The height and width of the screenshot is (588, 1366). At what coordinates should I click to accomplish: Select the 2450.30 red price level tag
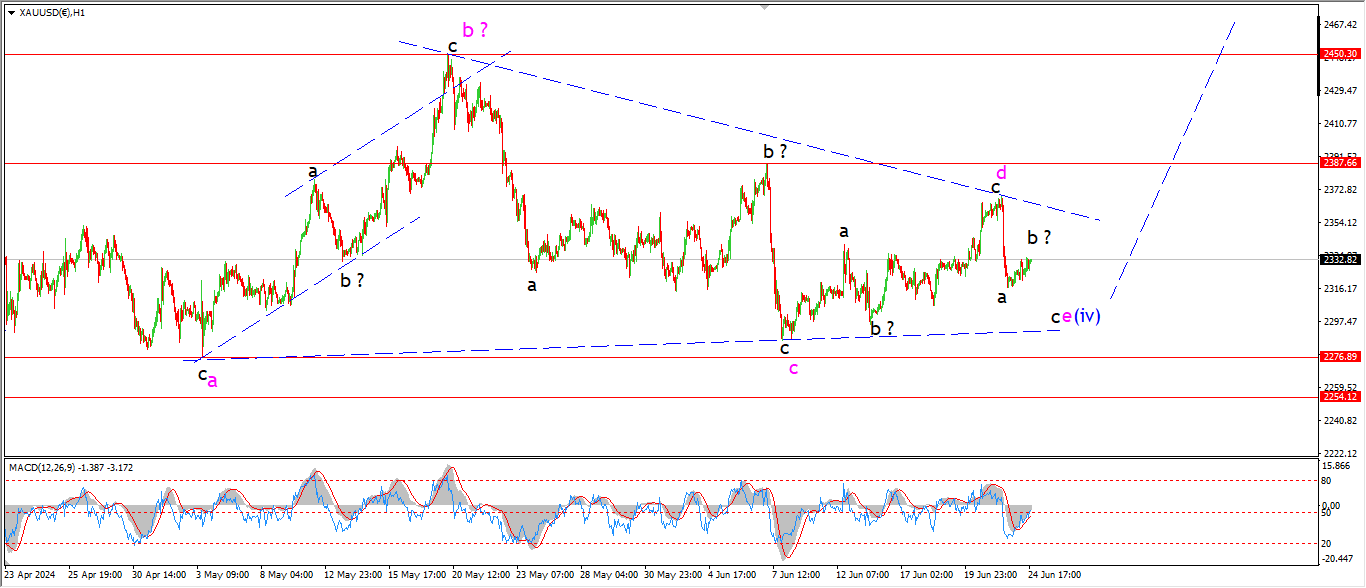pos(1339,54)
